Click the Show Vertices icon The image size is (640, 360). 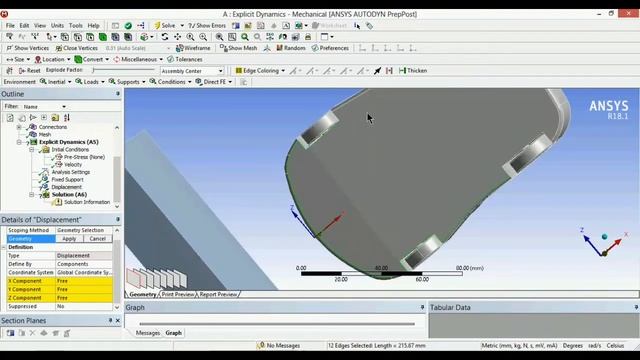tap(9, 48)
